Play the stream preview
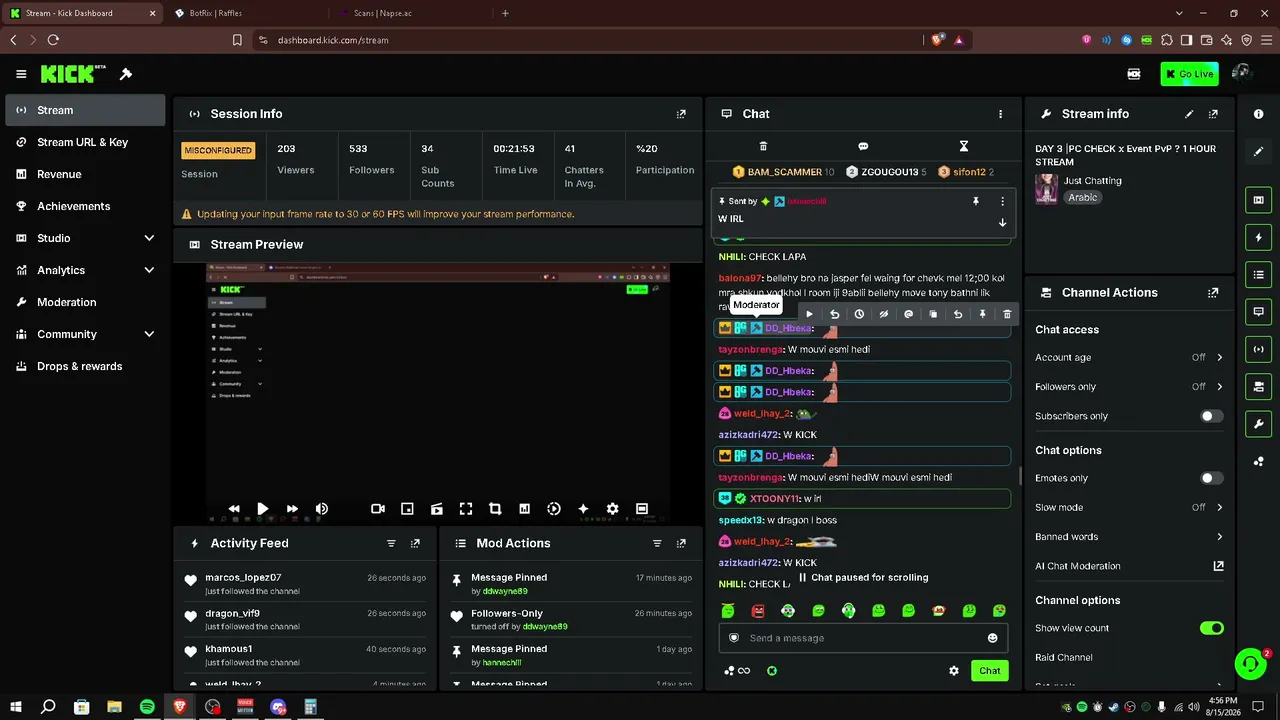This screenshot has width=1280, height=720. point(262,509)
